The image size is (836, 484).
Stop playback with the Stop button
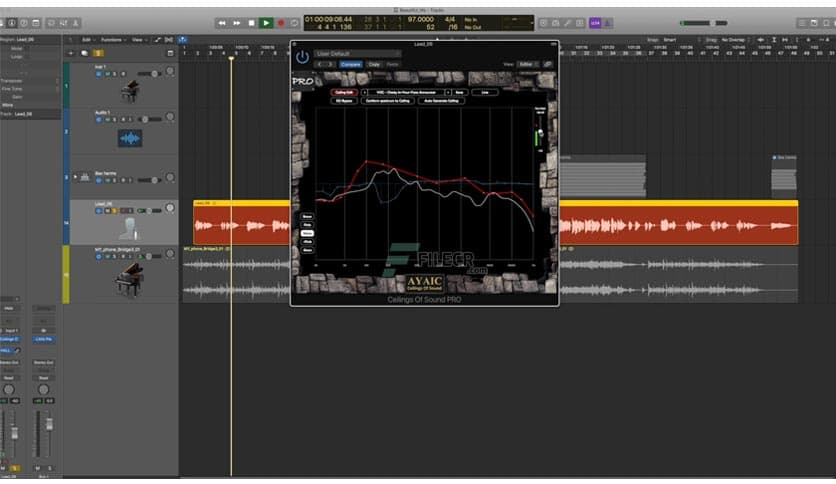point(251,23)
